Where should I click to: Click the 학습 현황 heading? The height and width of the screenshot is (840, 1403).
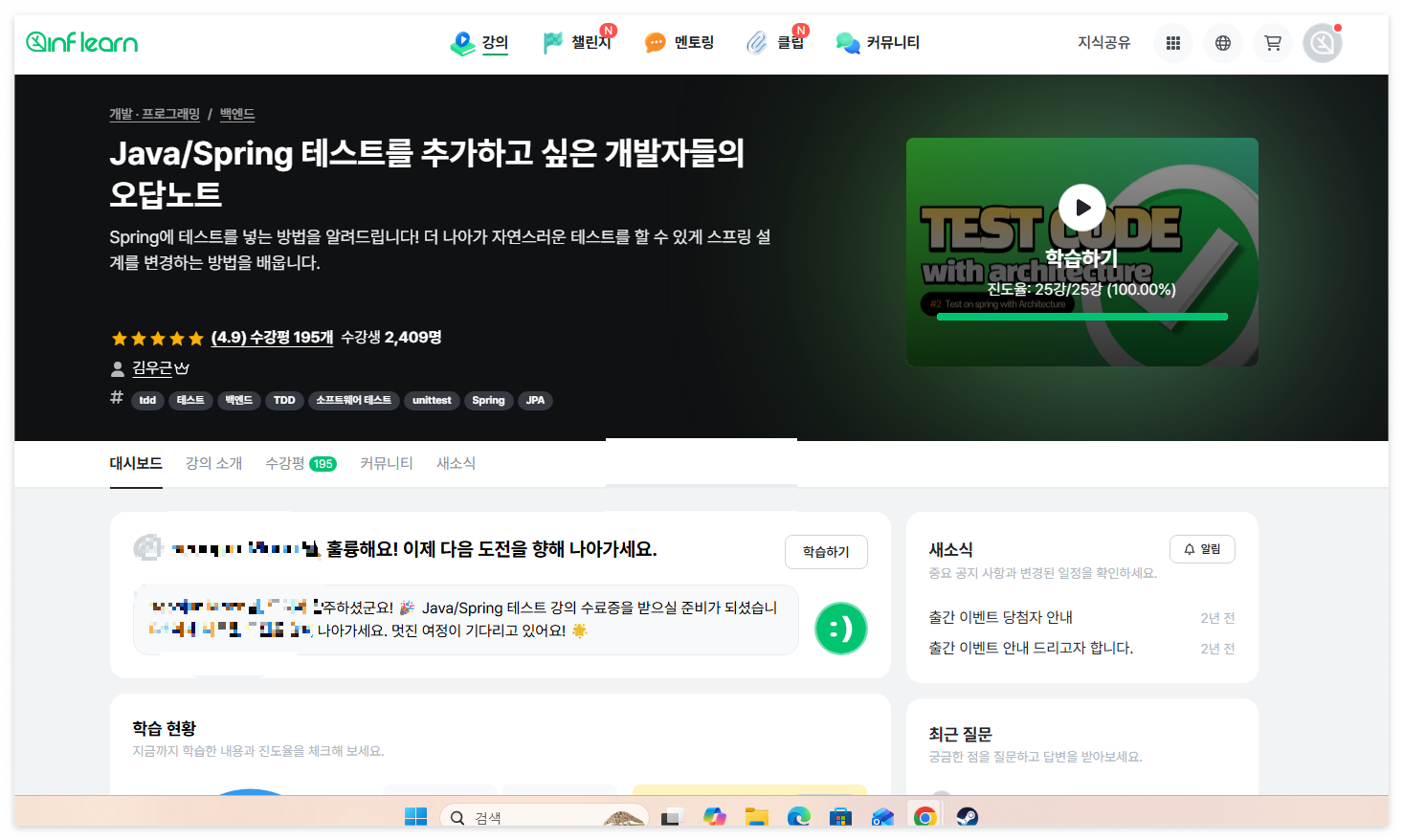tap(164, 729)
